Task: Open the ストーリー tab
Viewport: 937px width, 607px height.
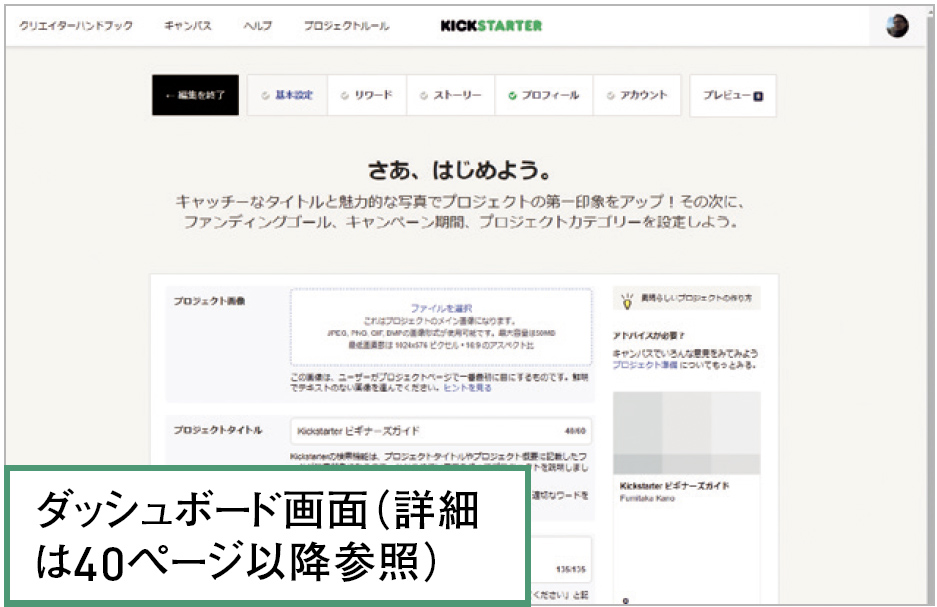Action: 451,95
